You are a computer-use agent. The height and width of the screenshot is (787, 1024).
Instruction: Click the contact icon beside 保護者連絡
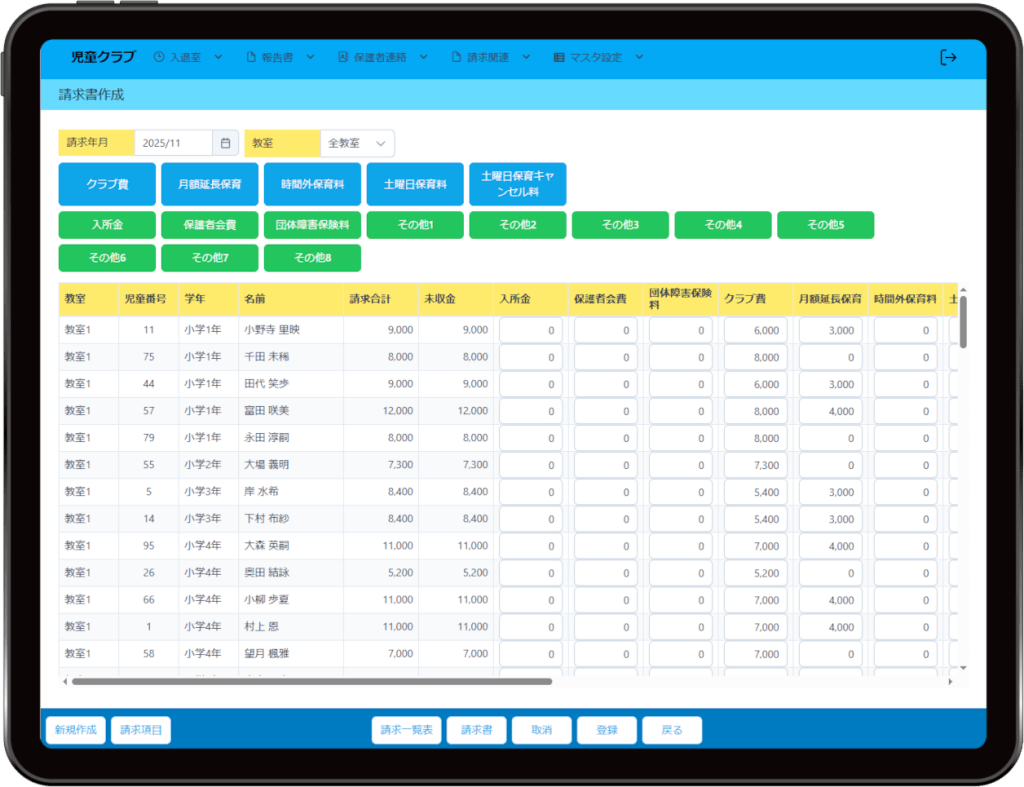tap(343, 58)
